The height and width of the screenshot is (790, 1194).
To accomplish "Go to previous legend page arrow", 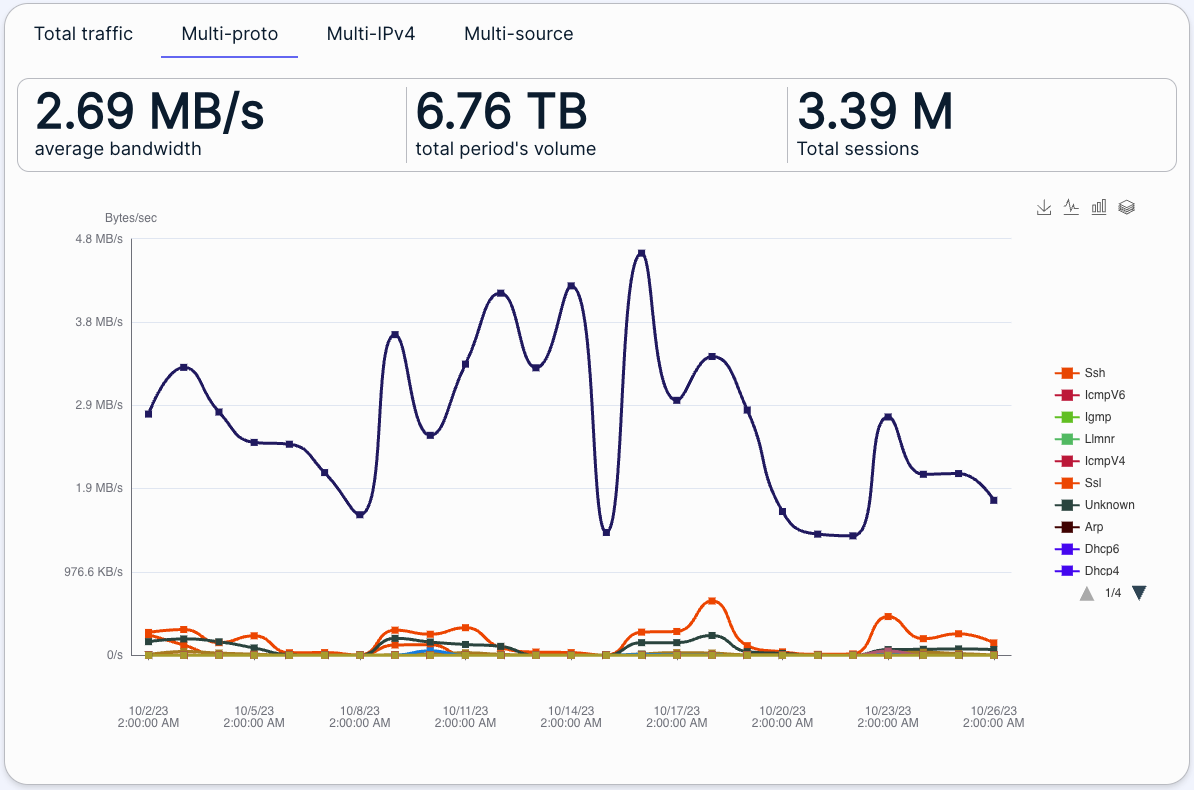I will (1087, 593).
